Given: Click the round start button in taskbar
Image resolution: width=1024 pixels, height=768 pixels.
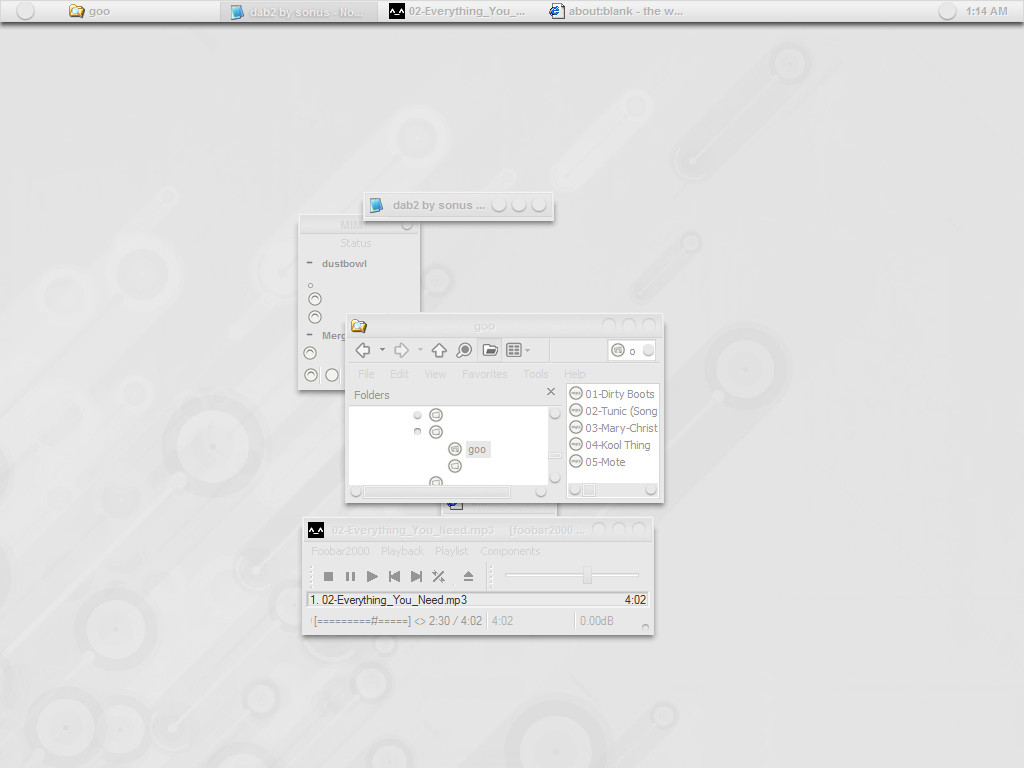Looking at the screenshot, I should coord(25,11).
